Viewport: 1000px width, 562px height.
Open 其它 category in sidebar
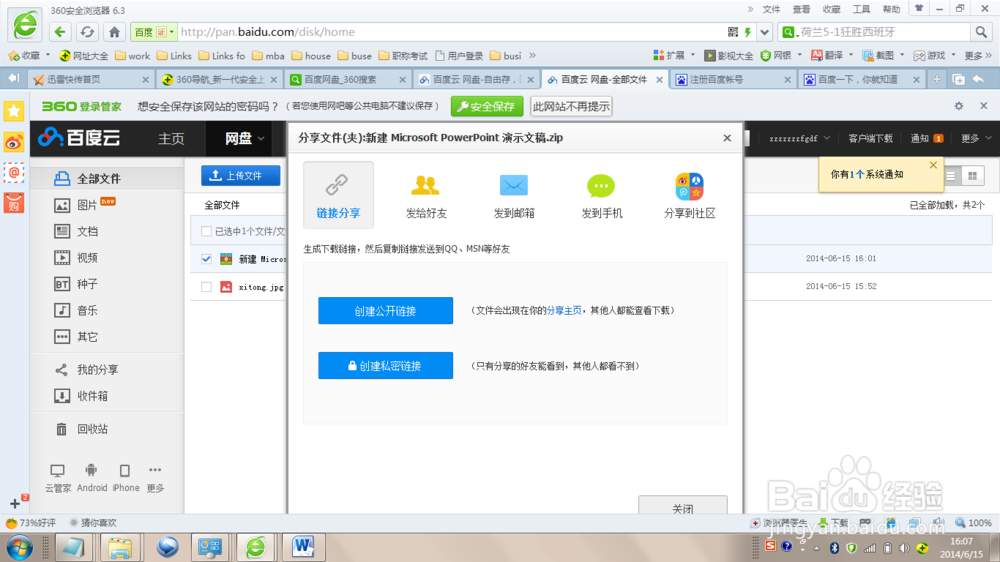pos(87,337)
